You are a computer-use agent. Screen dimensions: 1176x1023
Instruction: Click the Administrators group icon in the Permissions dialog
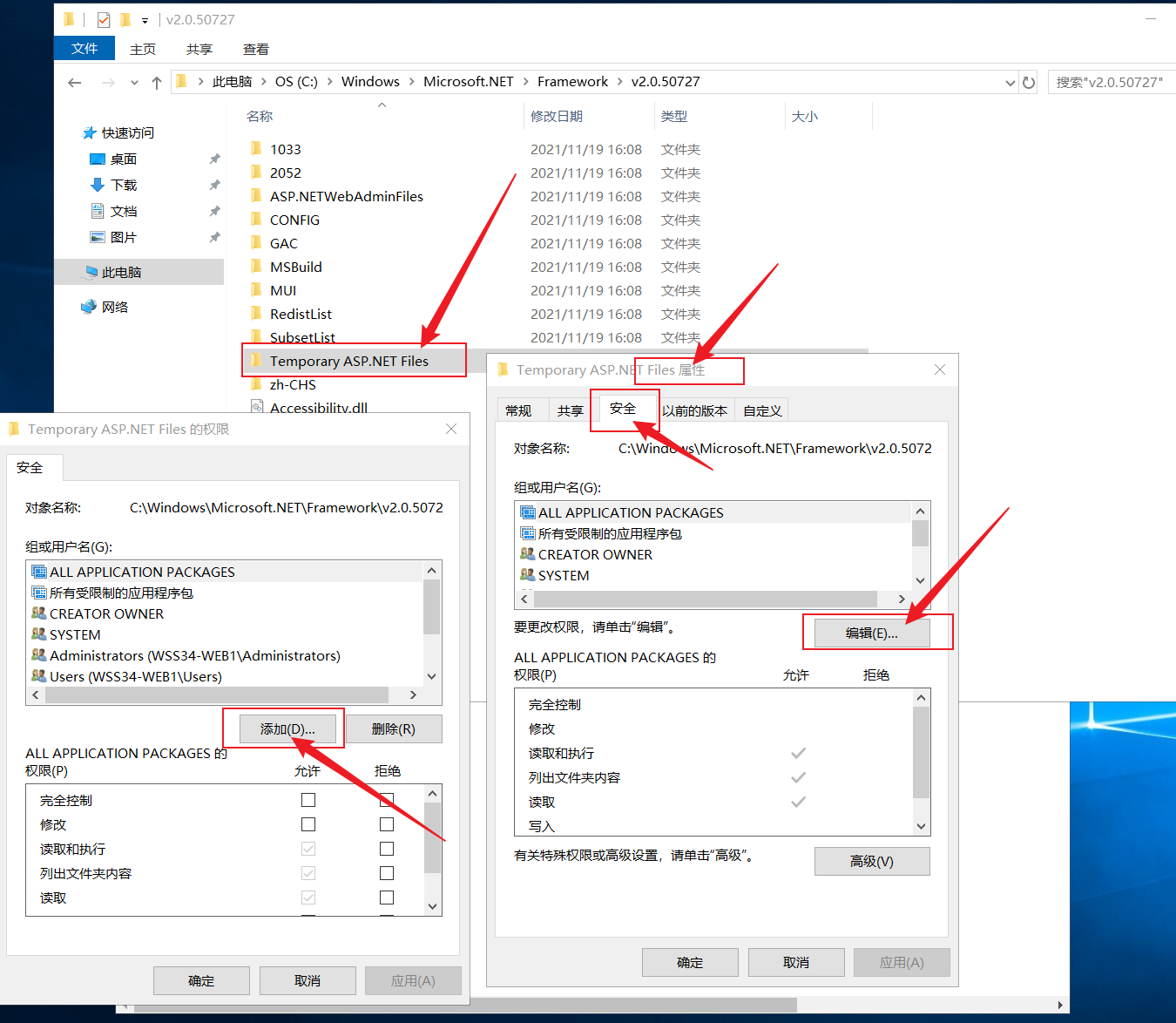pos(39,655)
